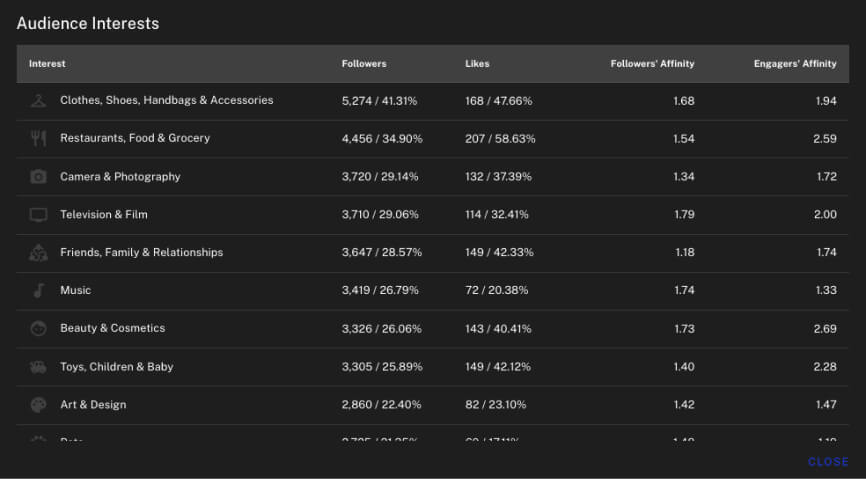The height and width of the screenshot is (479, 866).
Task: Click the fork and knife restaurant icon
Action: (x=38, y=138)
